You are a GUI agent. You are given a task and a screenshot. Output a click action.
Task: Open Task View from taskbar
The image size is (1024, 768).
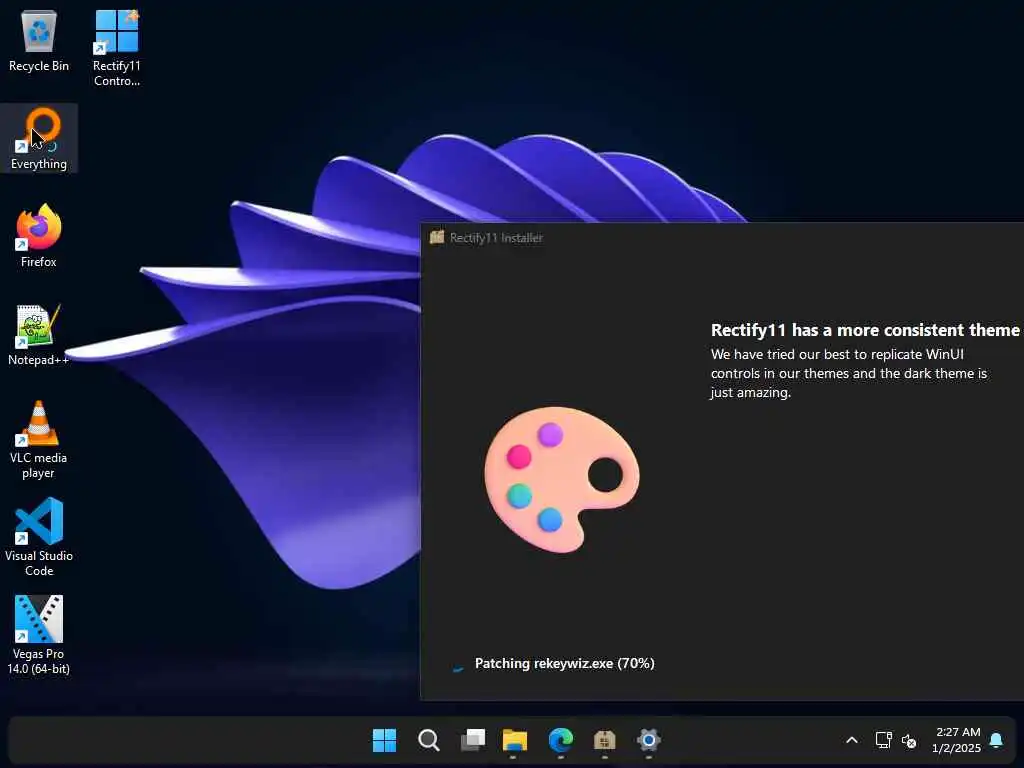tap(473, 740)
